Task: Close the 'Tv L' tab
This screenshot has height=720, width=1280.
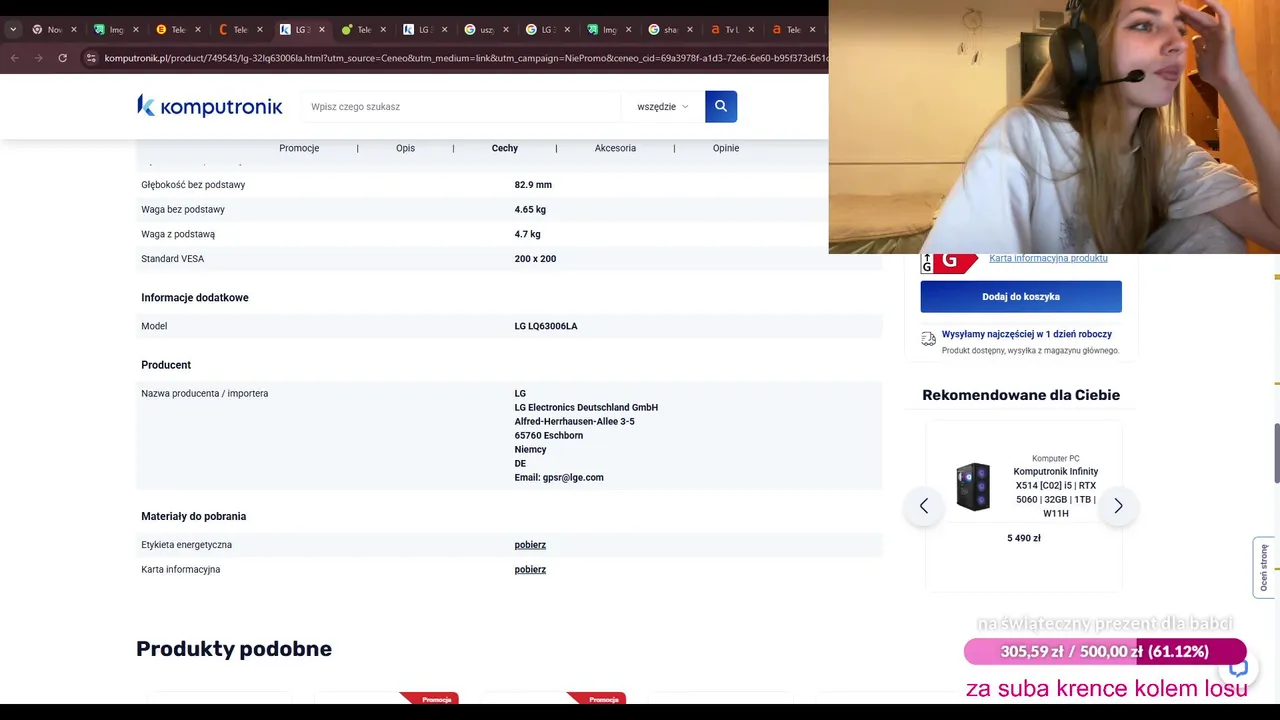Action: point(752,30)
